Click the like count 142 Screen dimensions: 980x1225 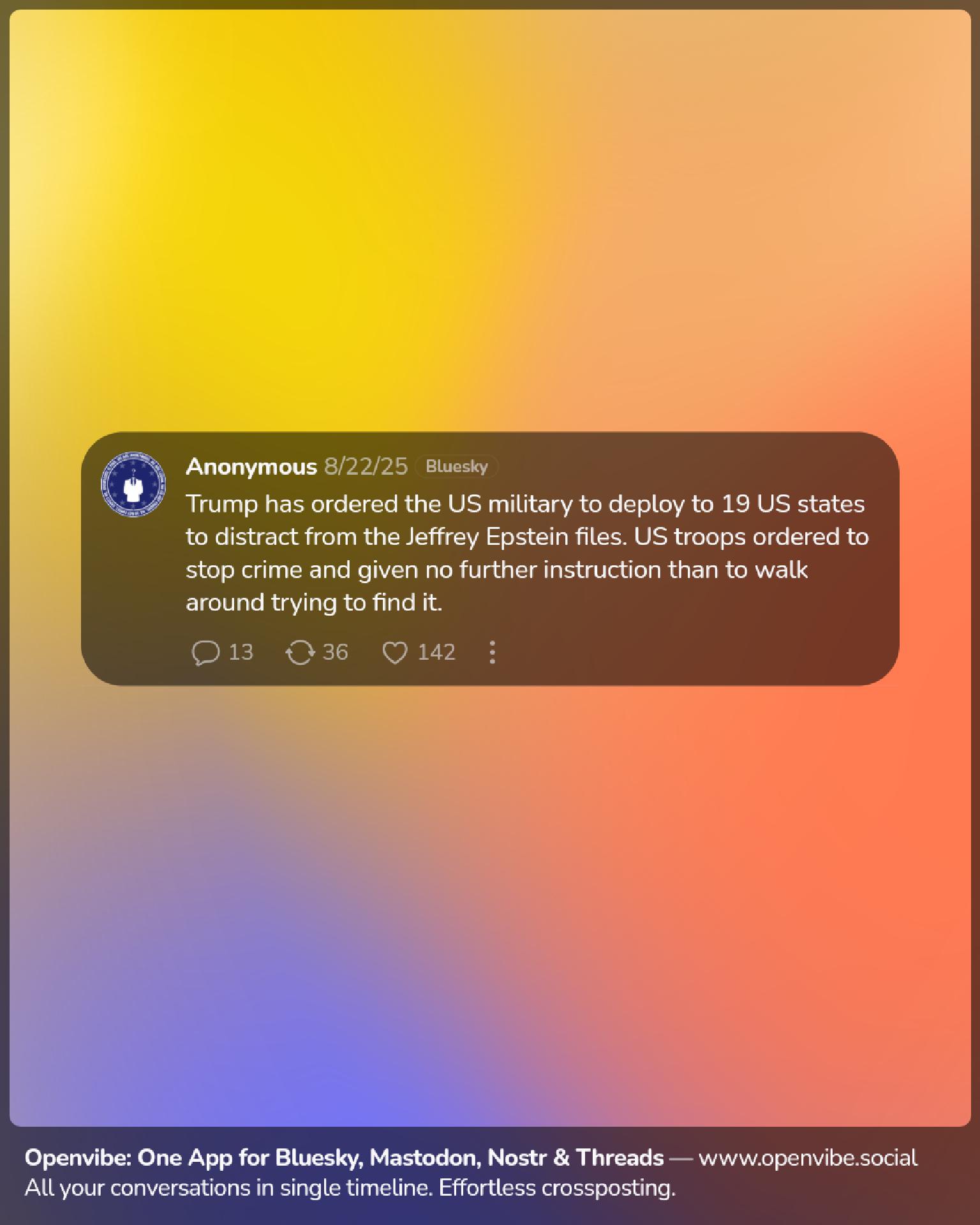click(x=436, y=652)
